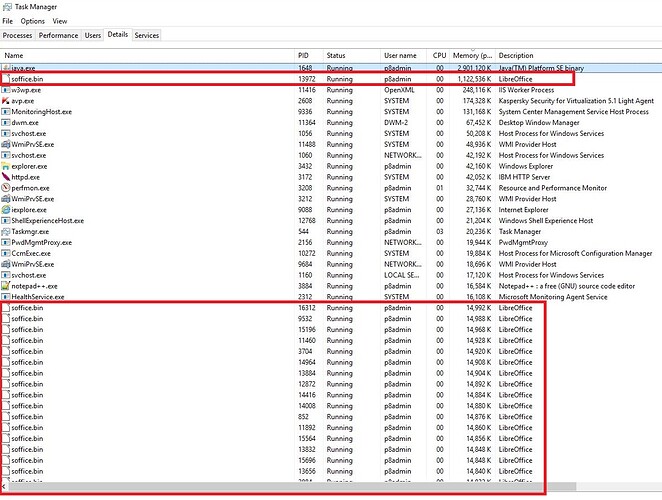This screenshot has height=500, width=662.
Task: Click the LOCAL SE... user name cell
Action: (x=402, y=275)
